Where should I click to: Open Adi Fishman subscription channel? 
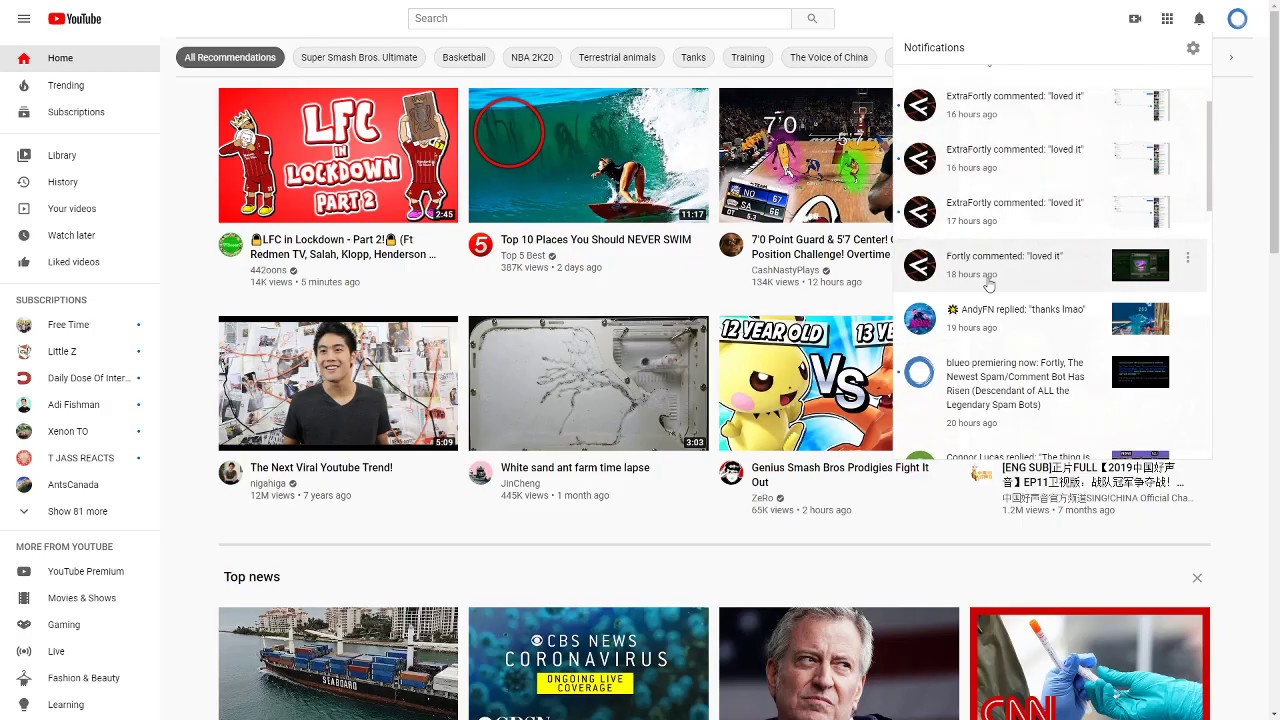pos(80,405)
